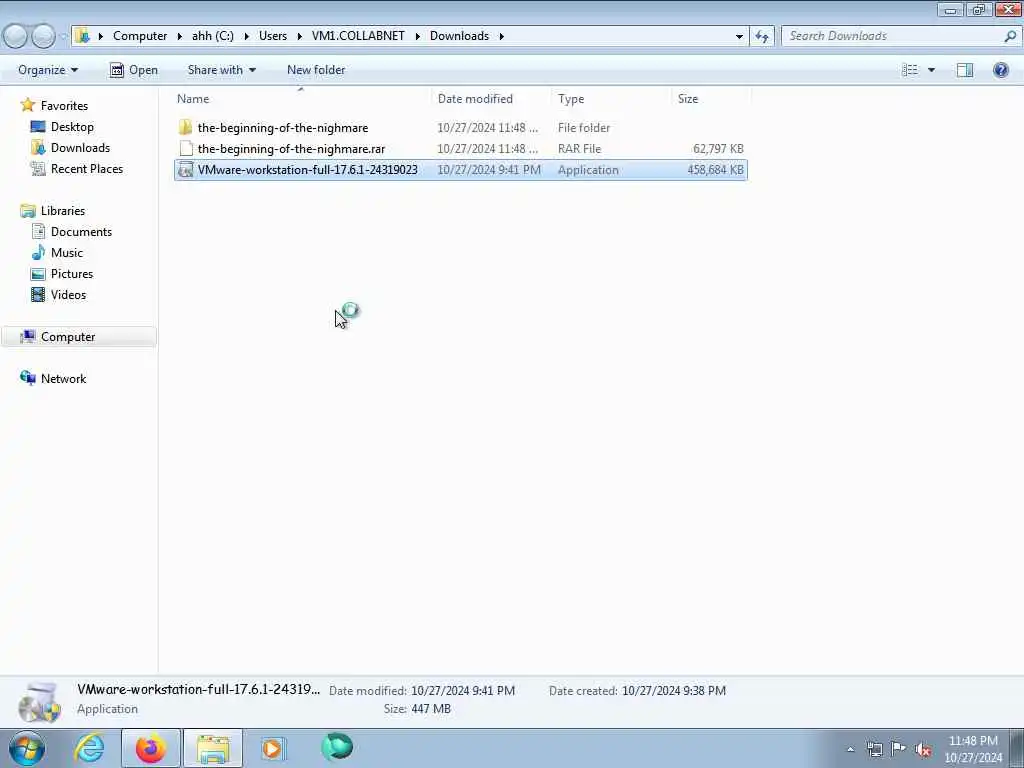Click the refresh button next to the address bar
The height and width of the screenshot is (768, 1024).
762,36
